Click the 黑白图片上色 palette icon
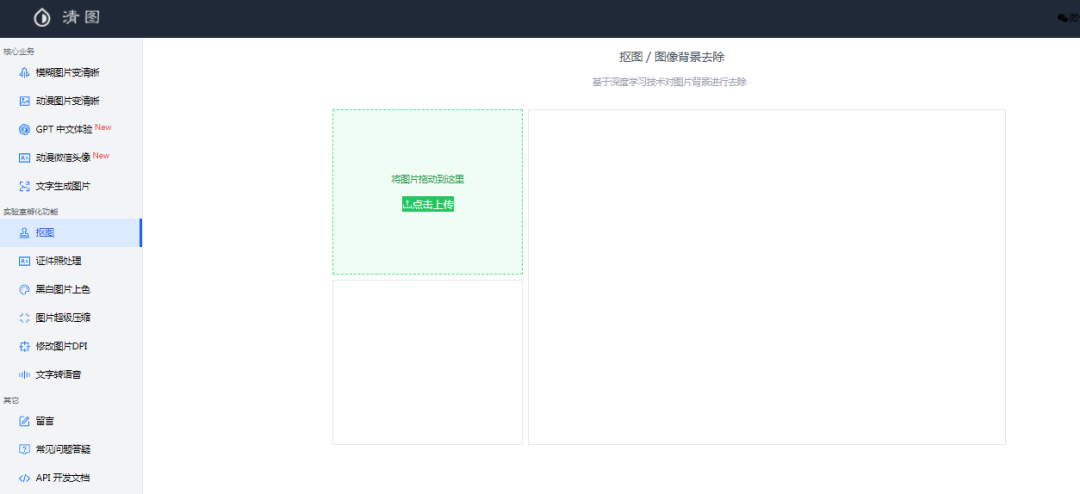 click(25, 289)
